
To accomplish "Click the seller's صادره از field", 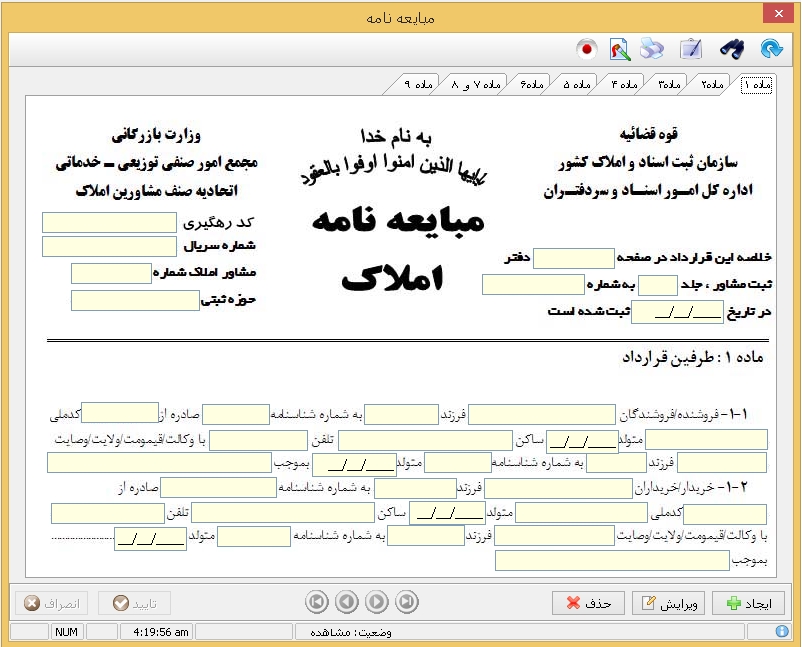I will pyautogui.click(x=120, y=413).
